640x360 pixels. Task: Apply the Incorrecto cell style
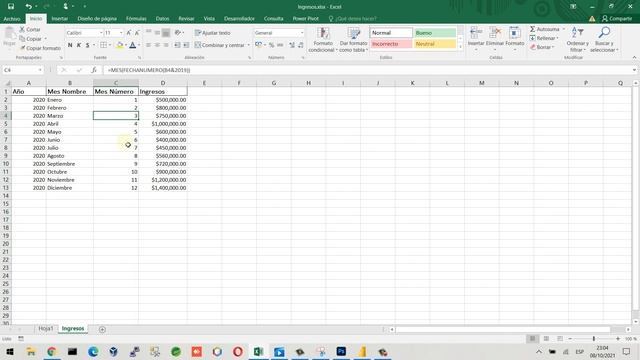pyautogui.click(x=391, y=44)
